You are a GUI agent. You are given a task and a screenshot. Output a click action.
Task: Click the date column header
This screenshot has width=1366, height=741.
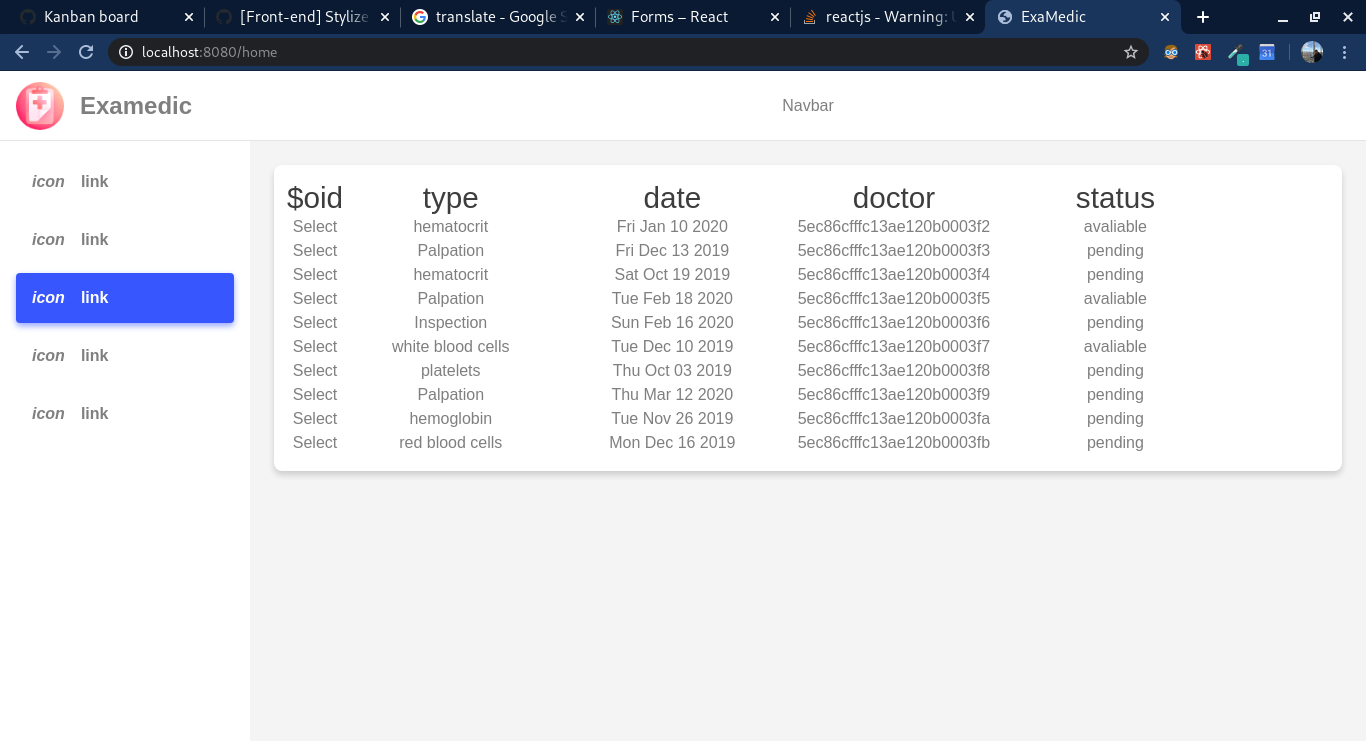(x=672, y=198)
